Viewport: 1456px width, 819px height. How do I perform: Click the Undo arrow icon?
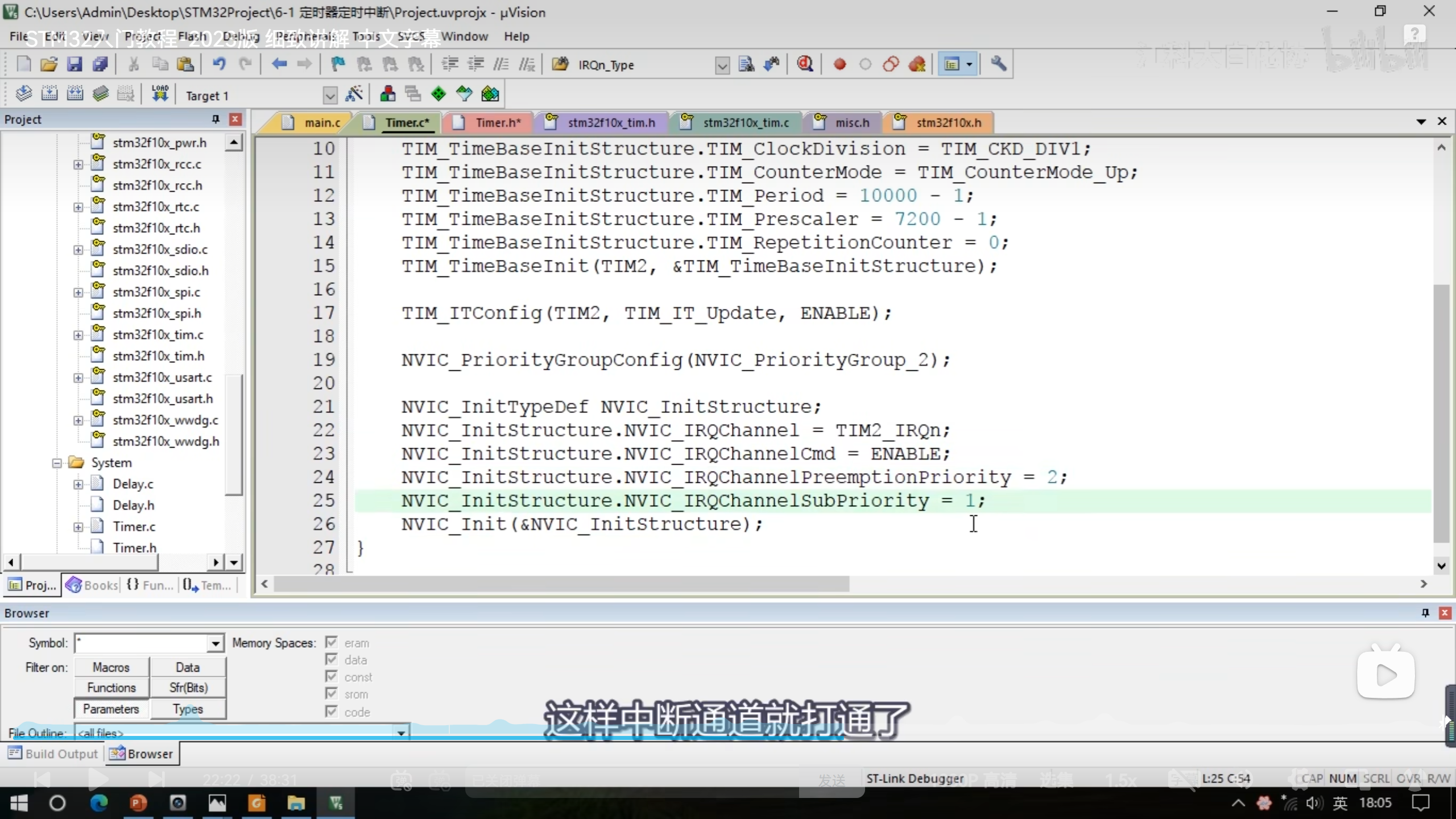(219, 64)
